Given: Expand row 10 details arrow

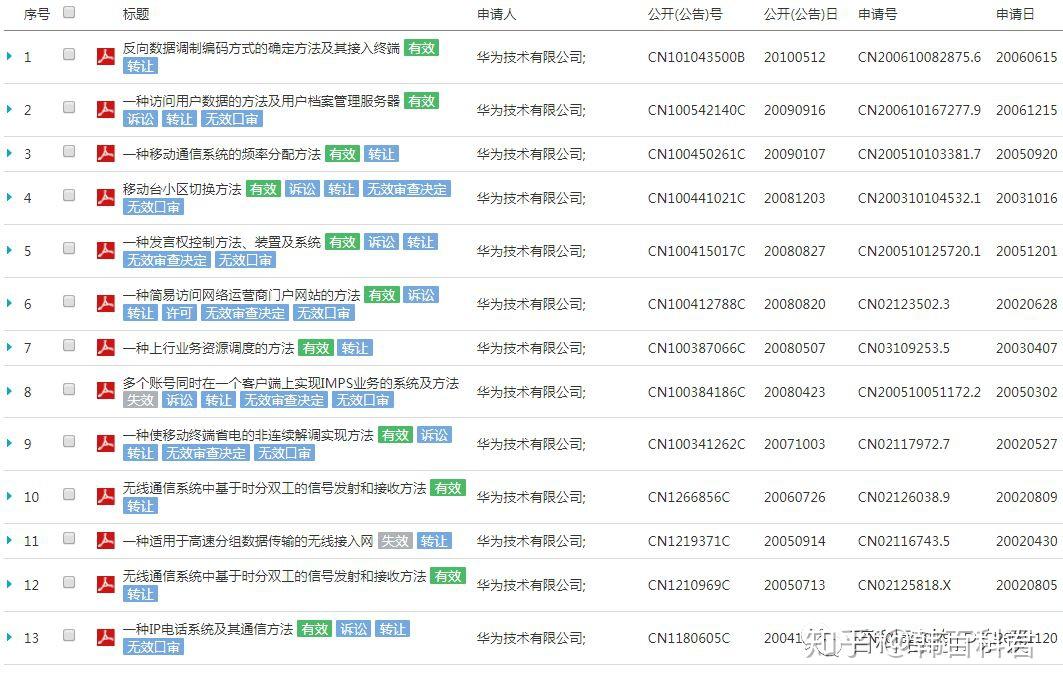Looking at the screenshot, I should pos(9,496).
